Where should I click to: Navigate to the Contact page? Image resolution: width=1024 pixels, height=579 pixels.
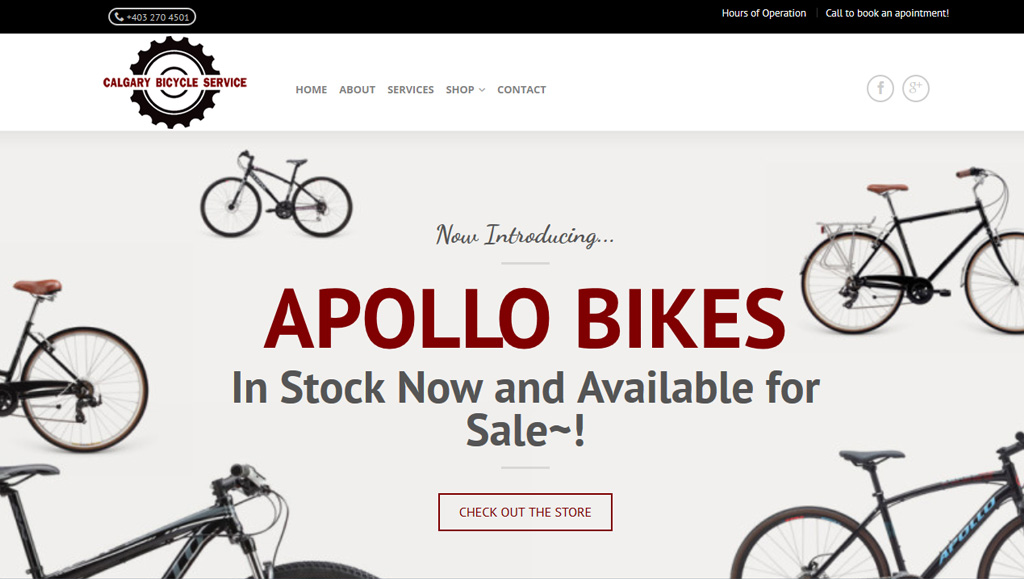click(x=521, y=89)
